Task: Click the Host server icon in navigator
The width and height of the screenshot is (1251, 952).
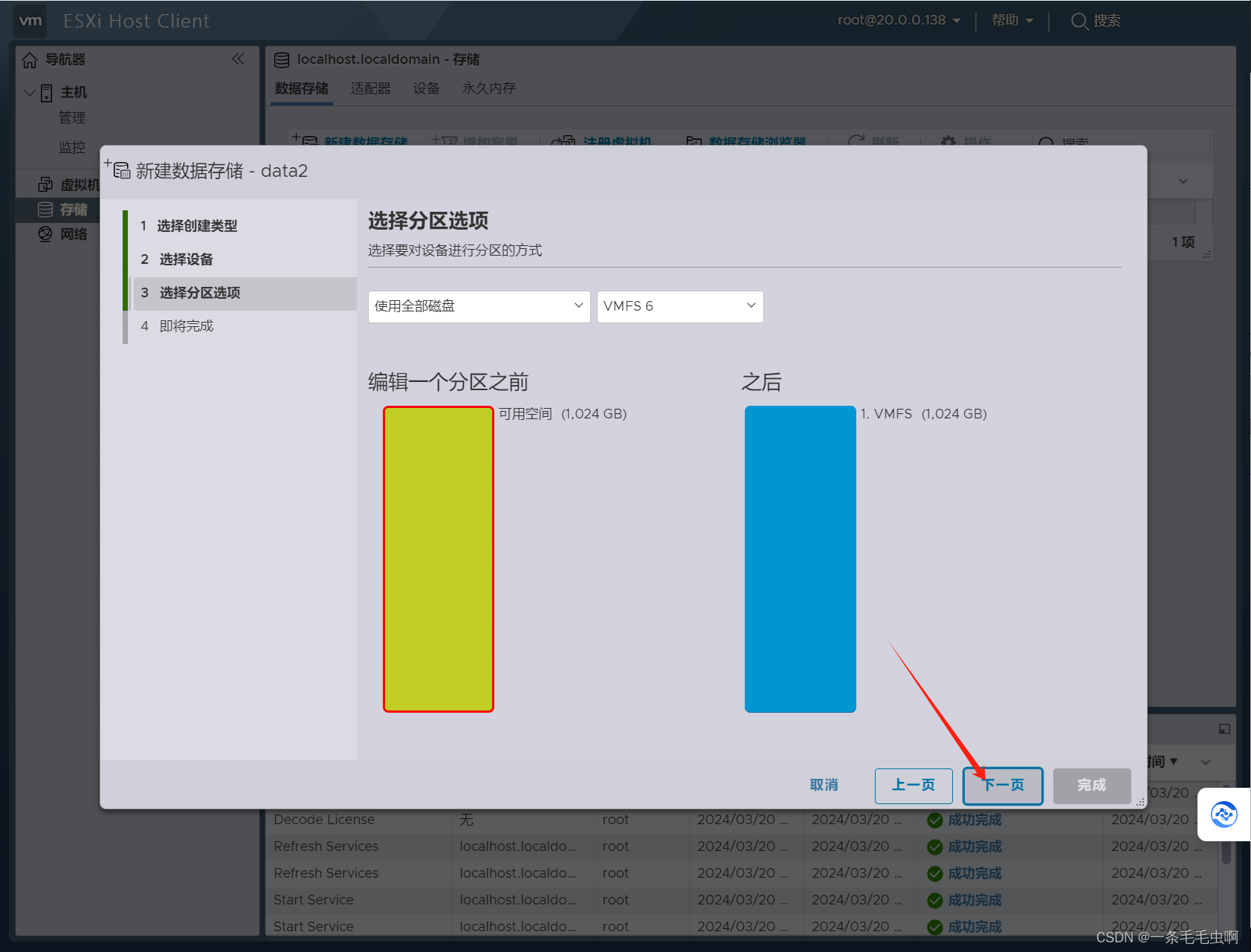Action: coord(46,92)
